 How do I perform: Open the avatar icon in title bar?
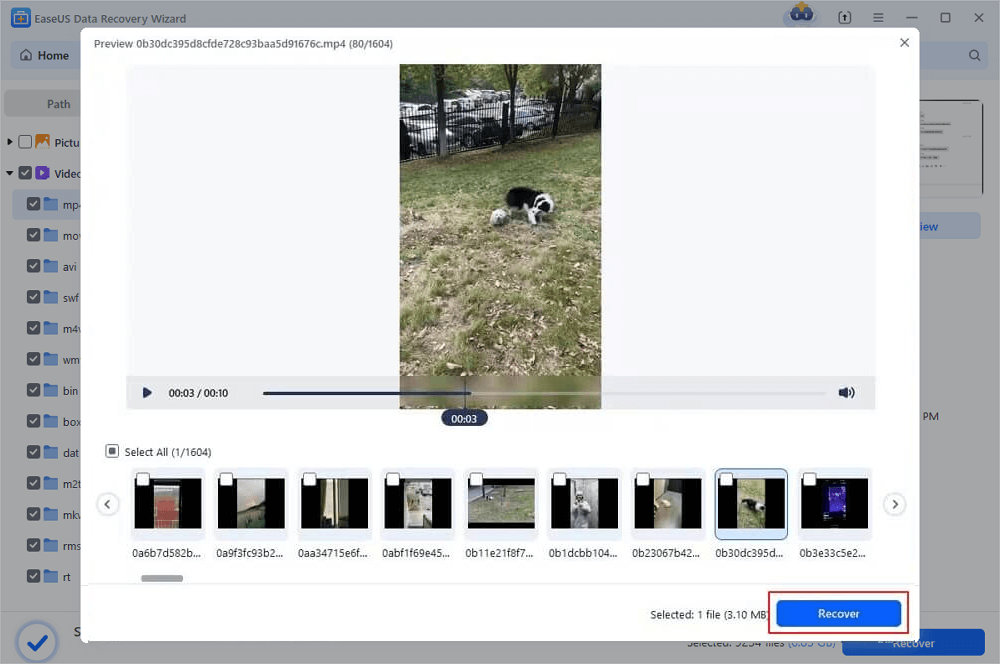[x=802, y=13]
